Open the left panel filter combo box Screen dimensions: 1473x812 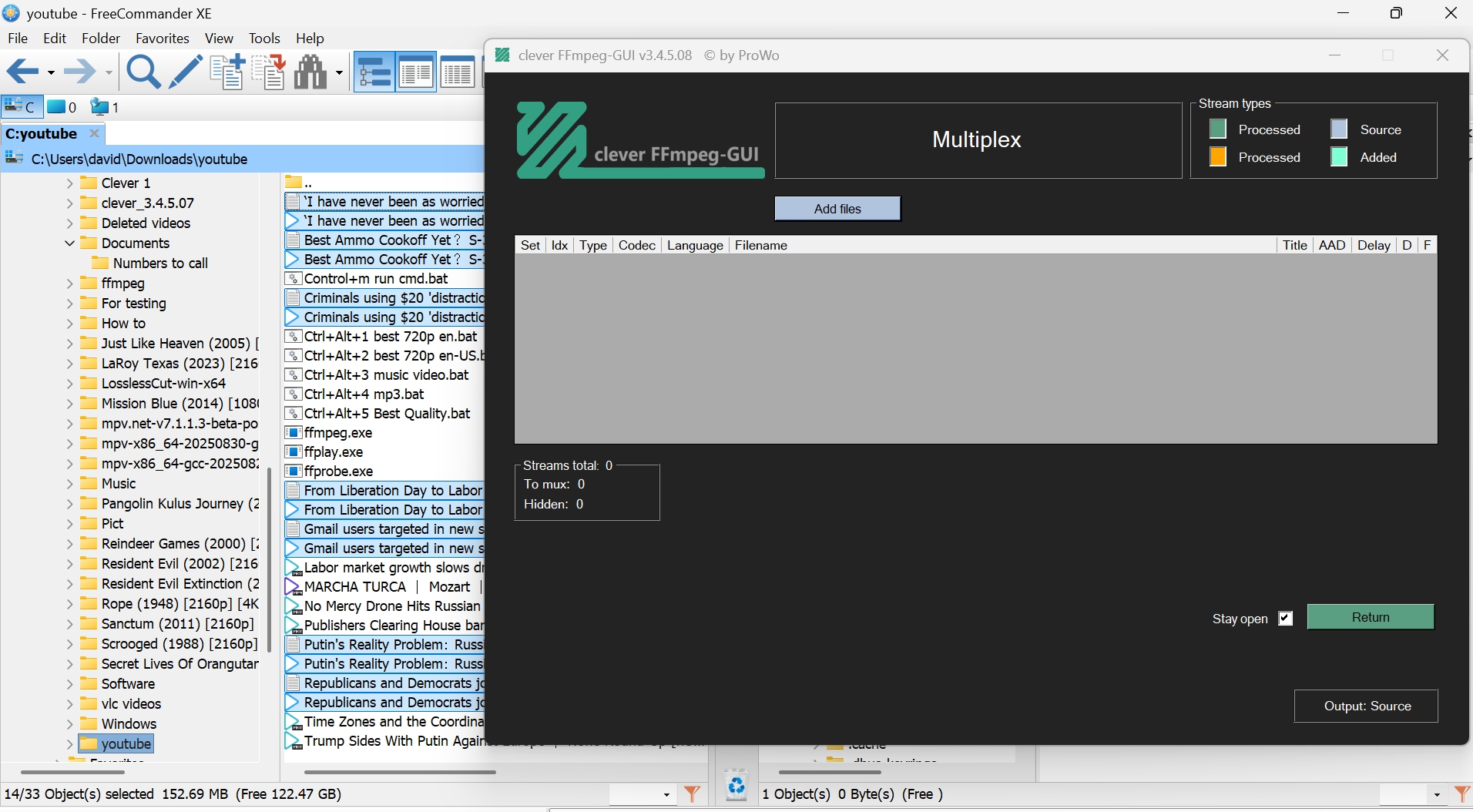(x=642, y=794)
